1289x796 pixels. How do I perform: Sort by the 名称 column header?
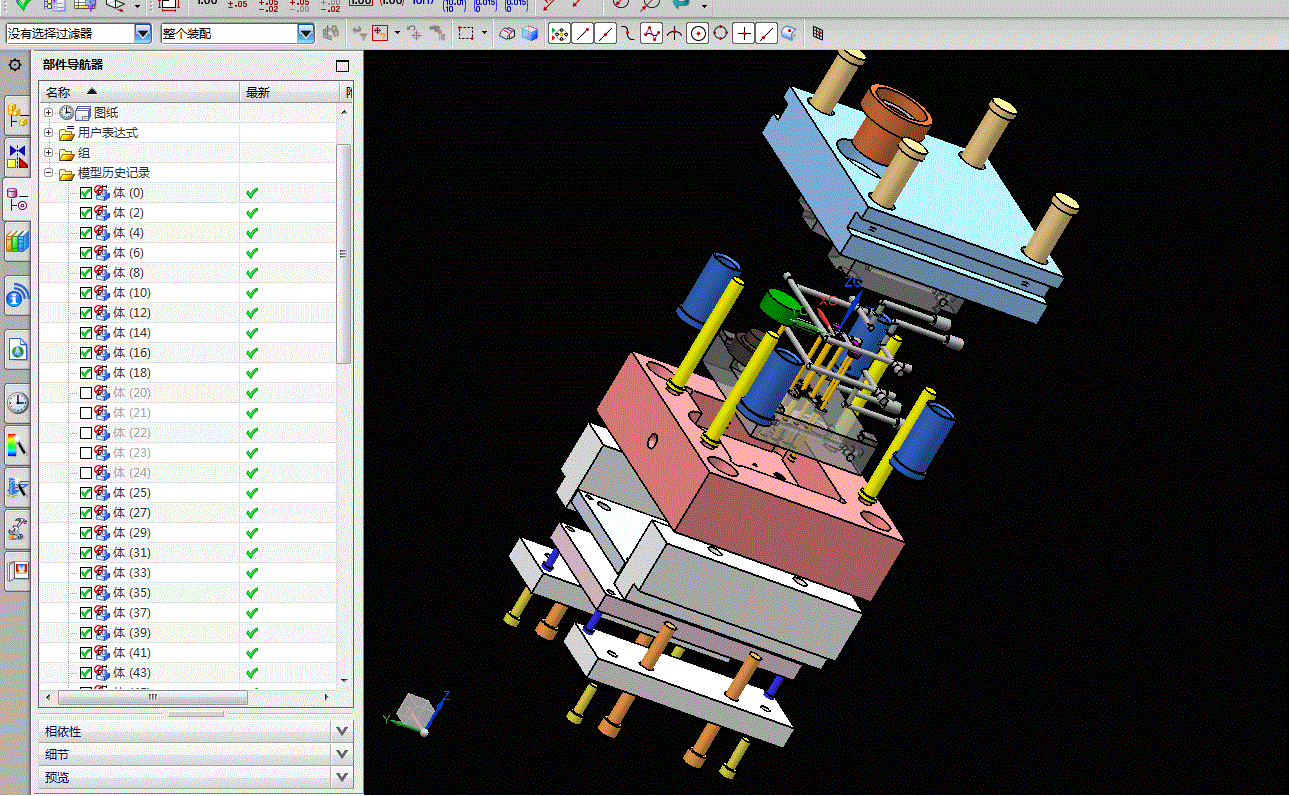[x=58, y=92]
